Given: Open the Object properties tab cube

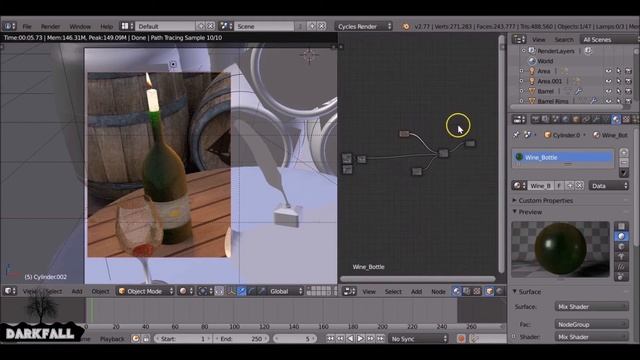Looking at the screenshot, I should pos(576,119).
